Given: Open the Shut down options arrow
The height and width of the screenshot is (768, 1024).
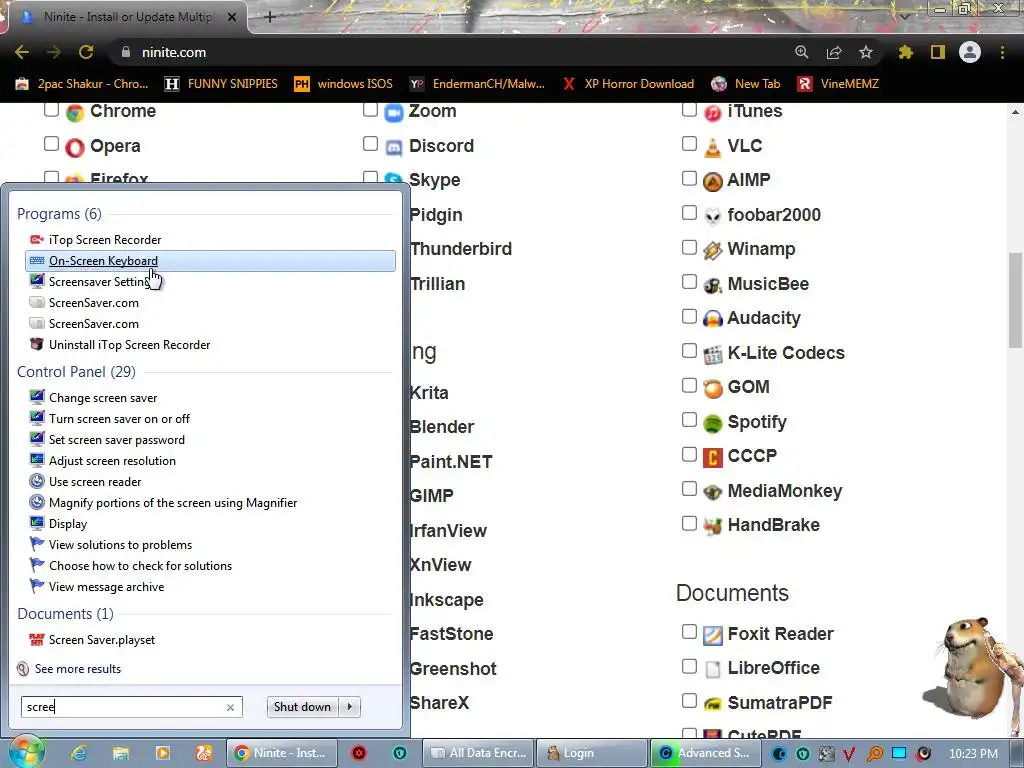Looking at the screenshot, I should point(350,707).
